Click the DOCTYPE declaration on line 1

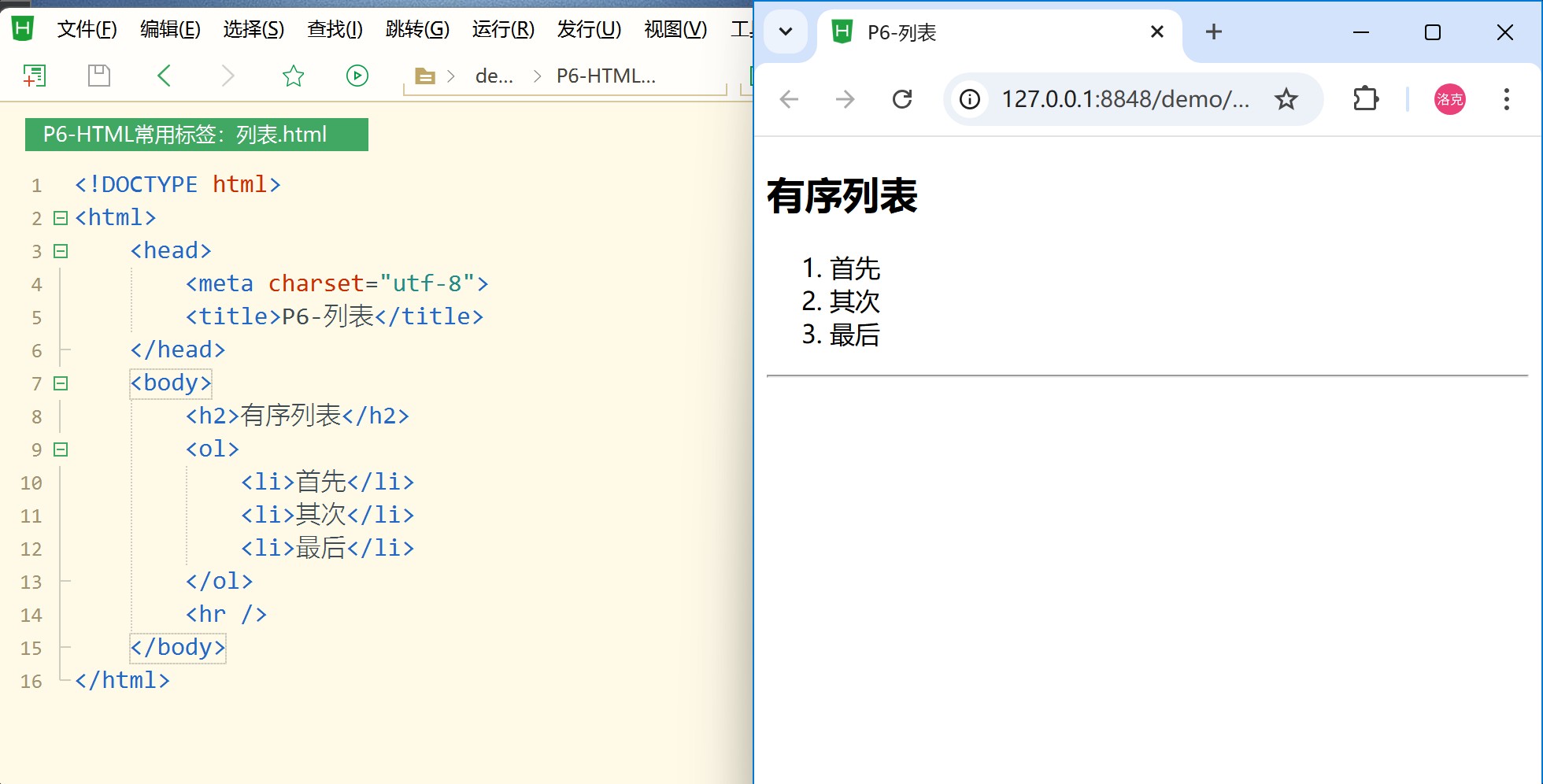tap(178, 184)
